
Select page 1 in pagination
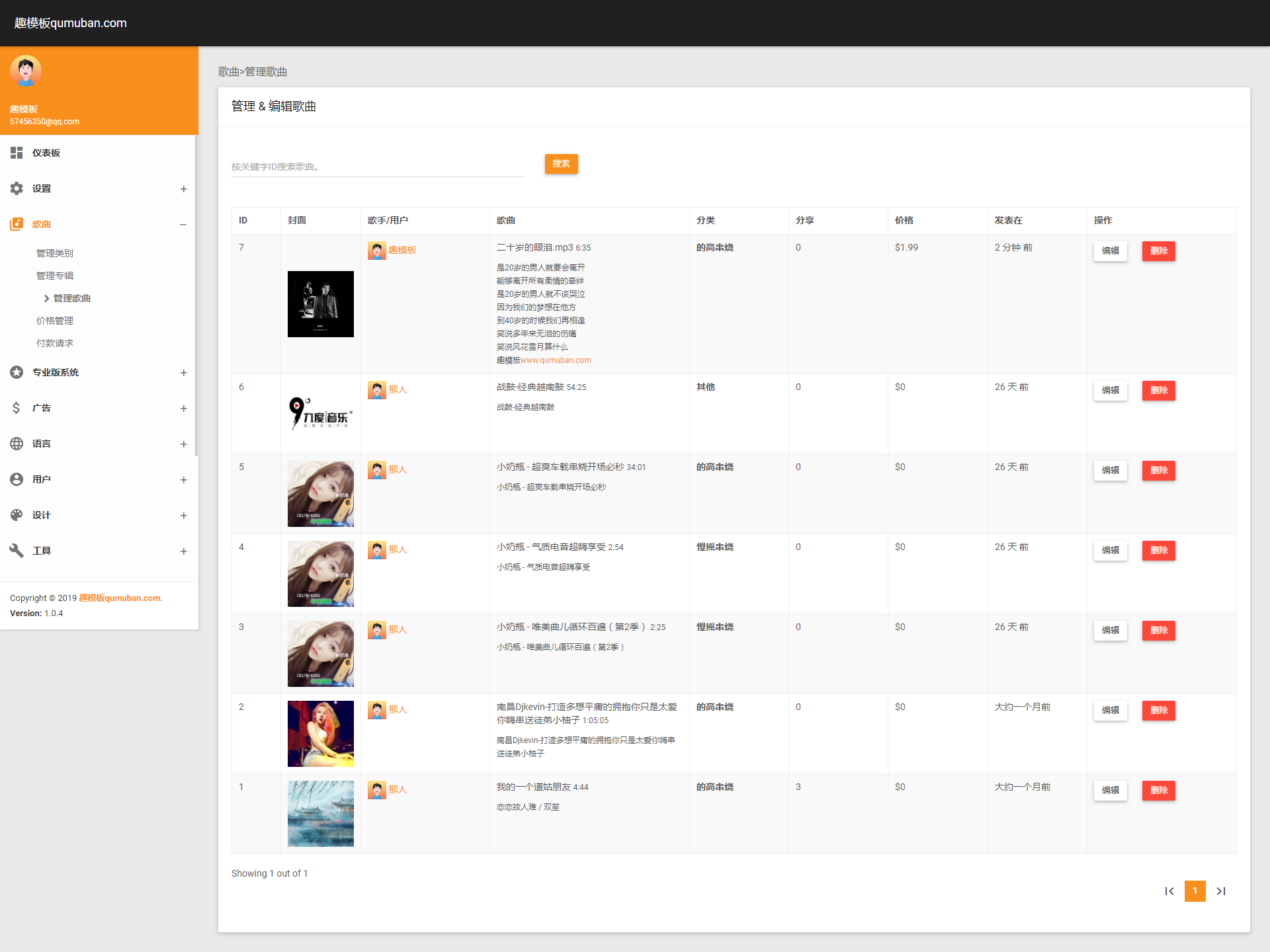1195,891
